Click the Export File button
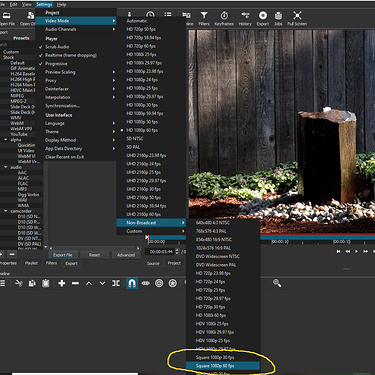The width and height of the screenshot is (375, 375). click(63, 255)
